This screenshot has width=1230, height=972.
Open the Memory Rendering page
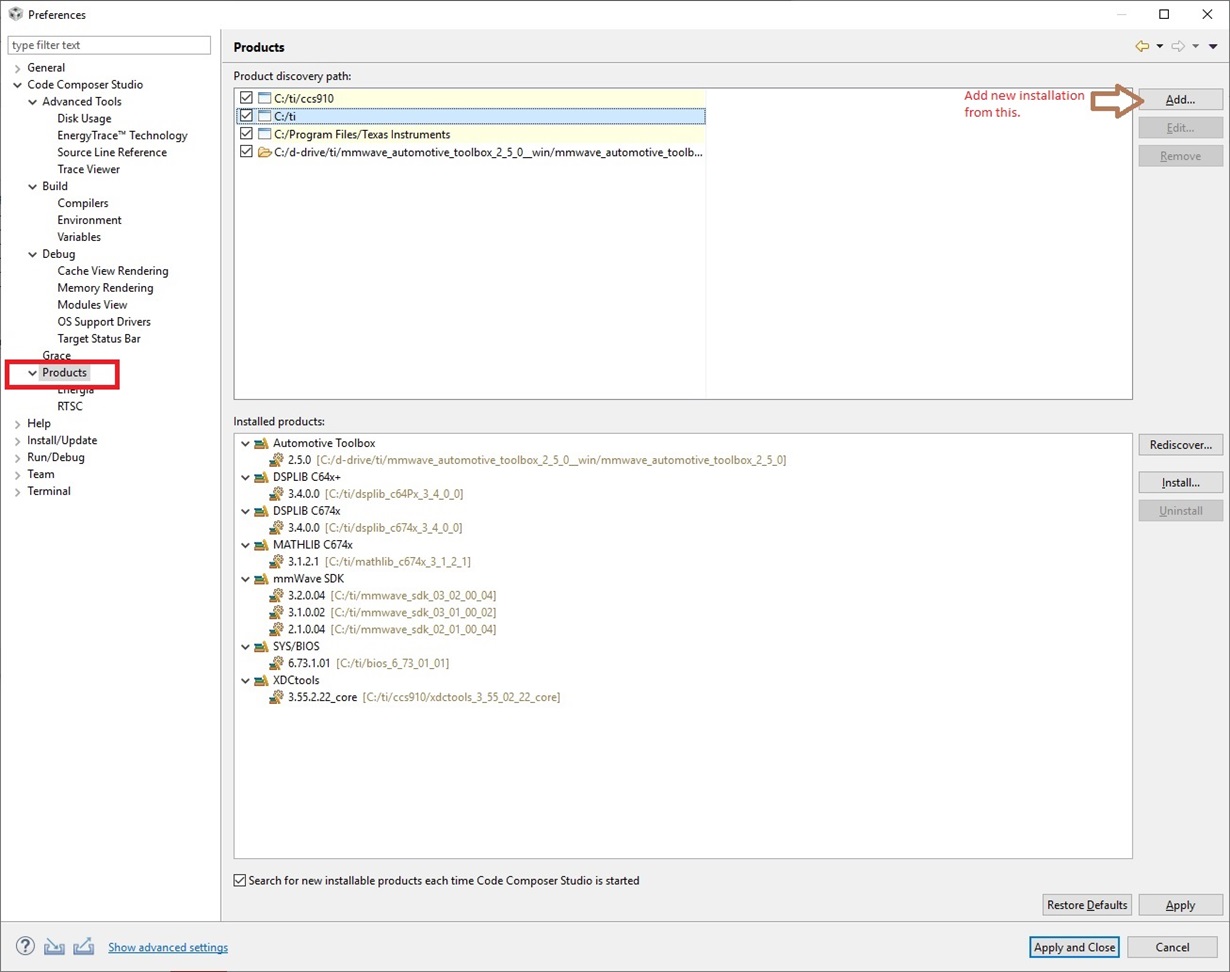click(105, 288)
